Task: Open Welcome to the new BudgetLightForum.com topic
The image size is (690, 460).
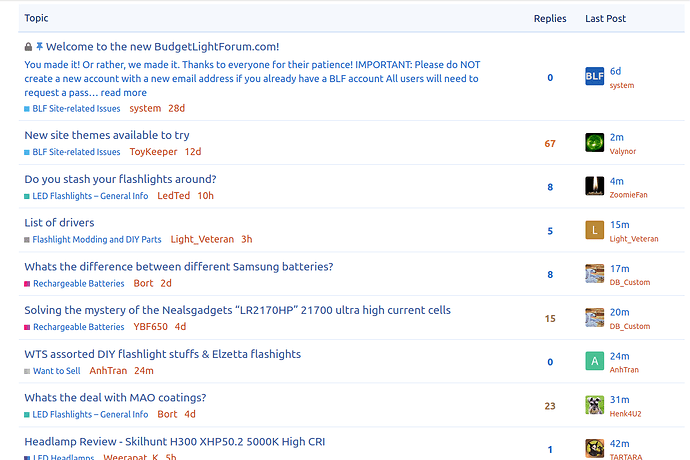Action: click(x=162, y=47)
